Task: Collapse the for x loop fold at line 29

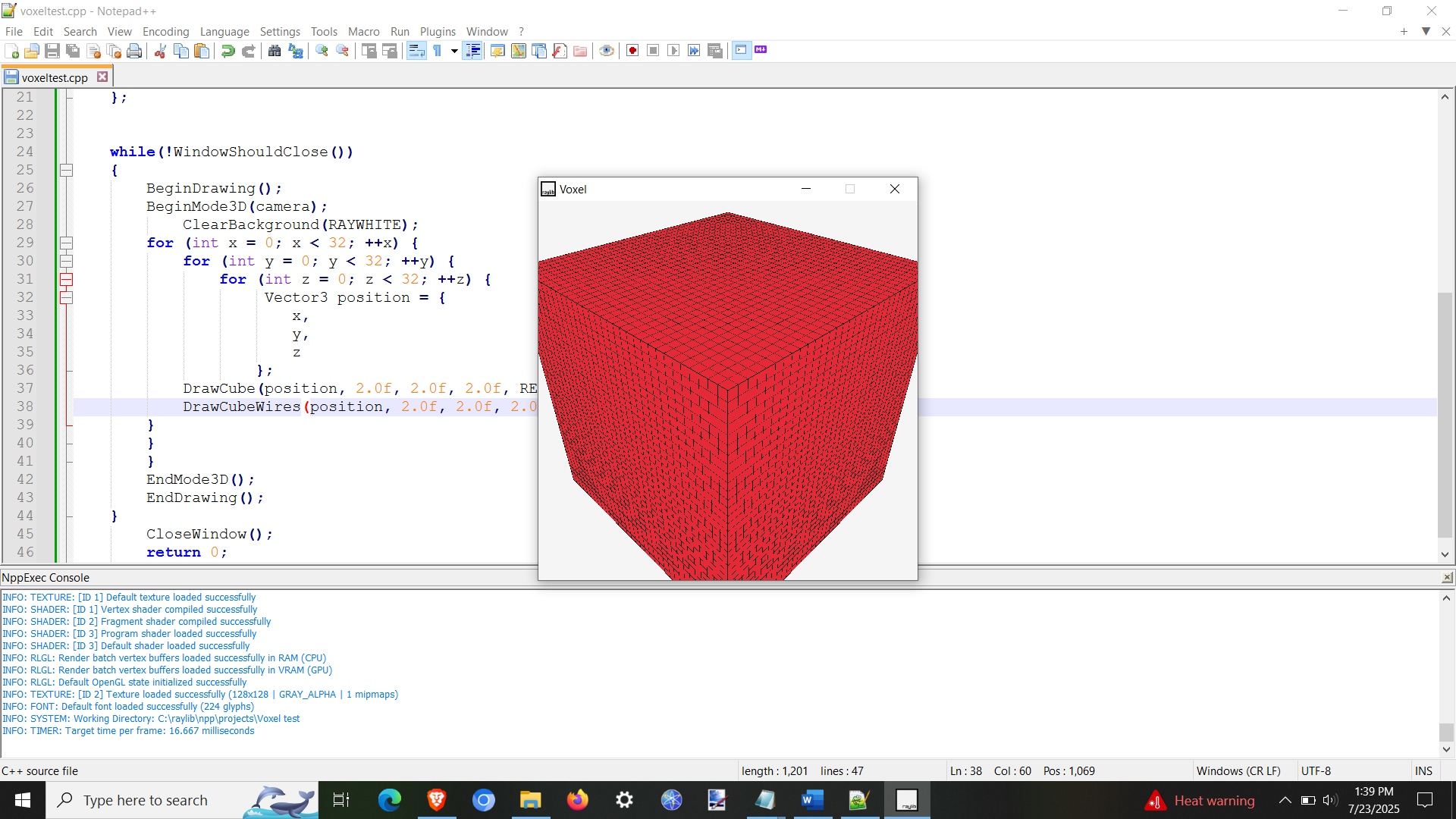Action: tap(67, 243)
